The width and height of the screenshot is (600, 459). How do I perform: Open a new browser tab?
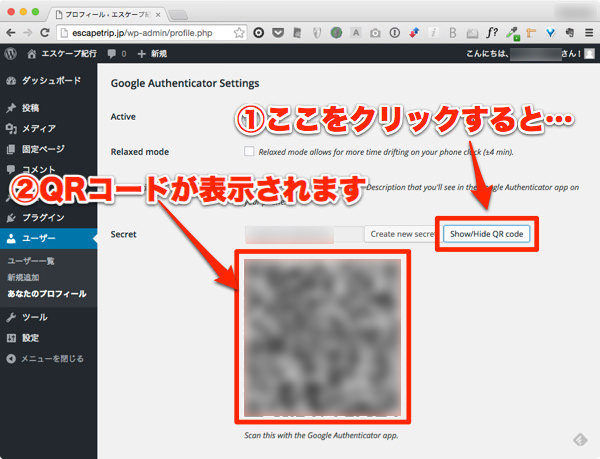coord(178,15)
